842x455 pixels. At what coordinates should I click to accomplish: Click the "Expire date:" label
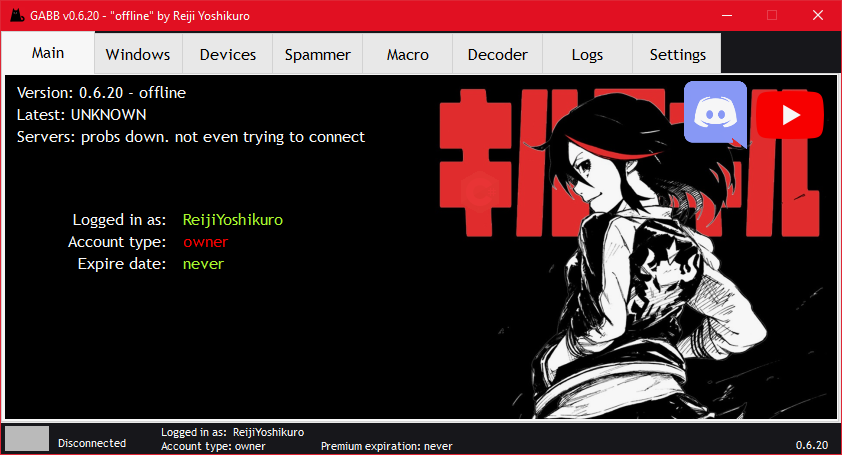[122, 264]
